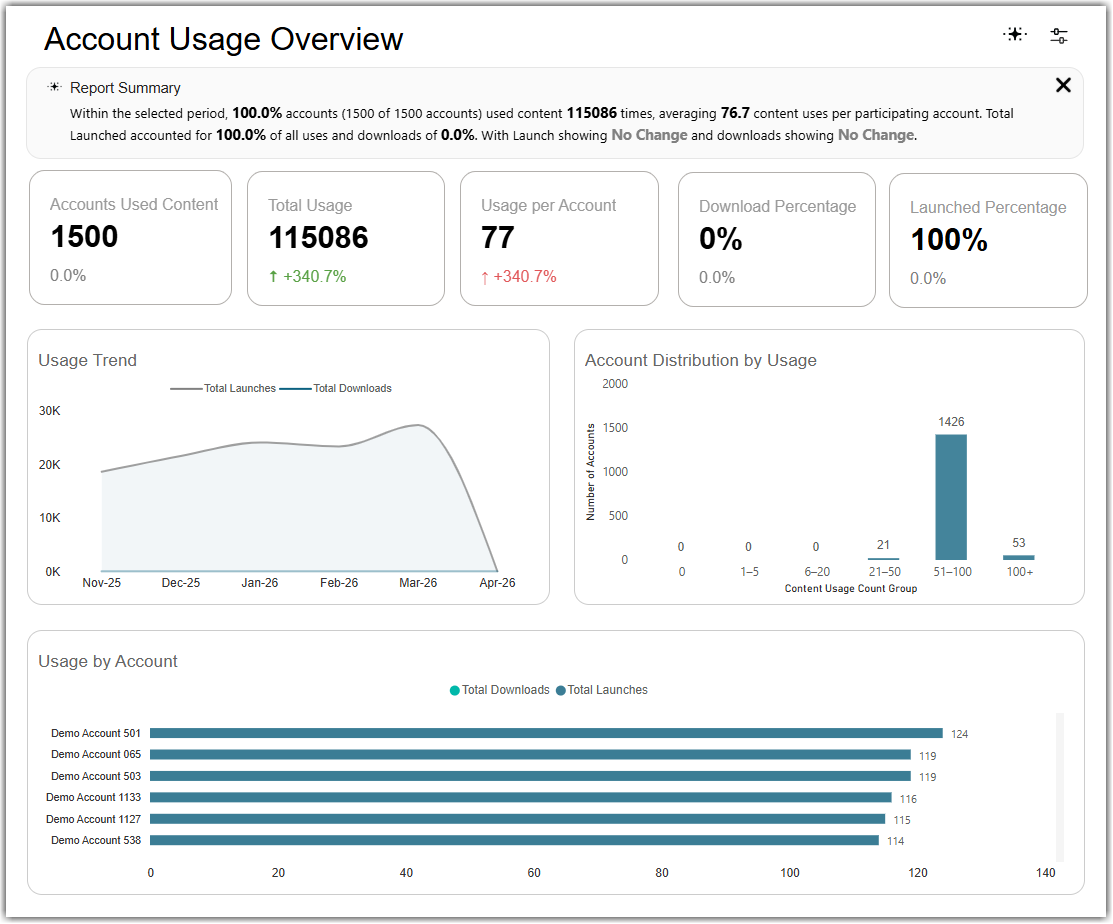Select the Demo Account 501 bar
This screenshot has width=1113, height=924.
[546, 733]
